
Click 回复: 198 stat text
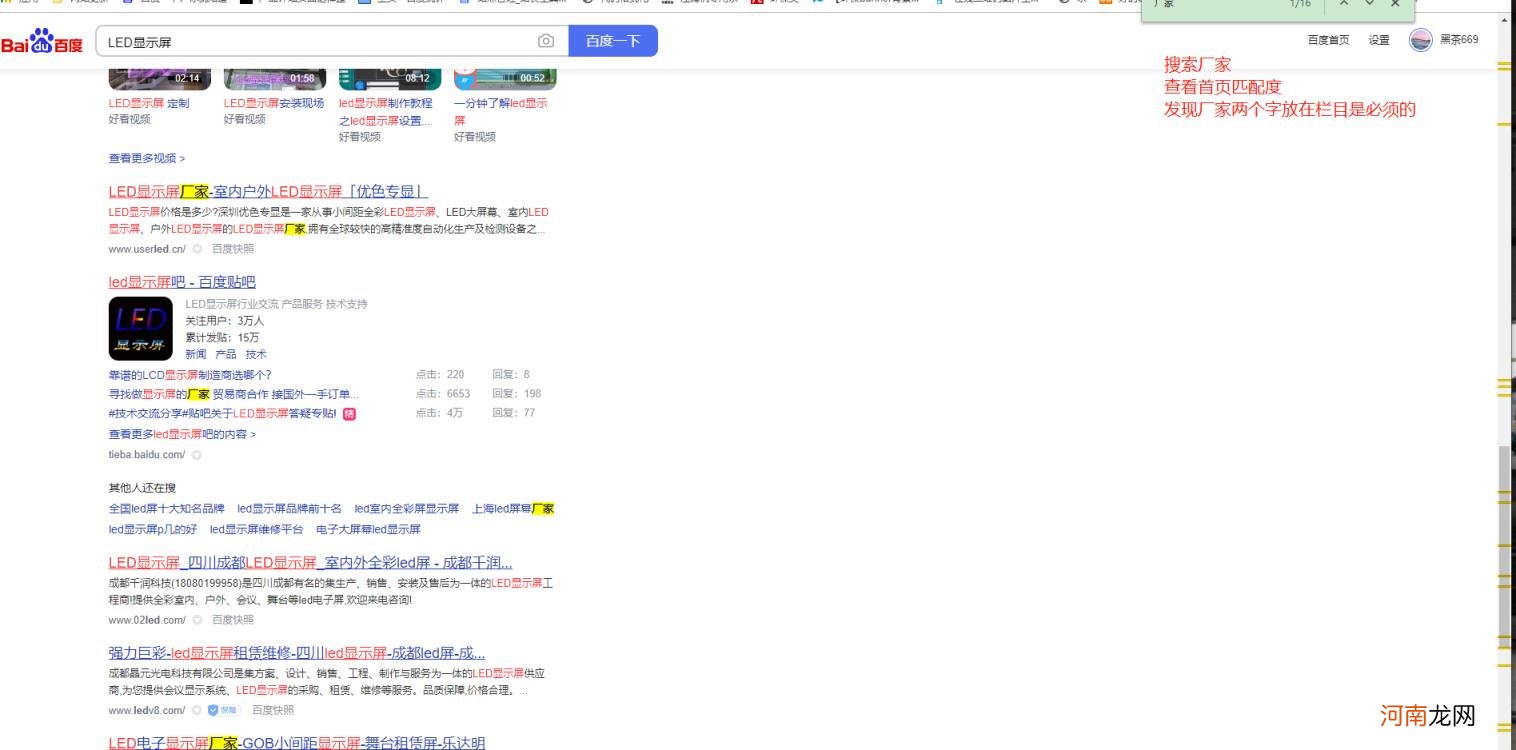(516, 394)
